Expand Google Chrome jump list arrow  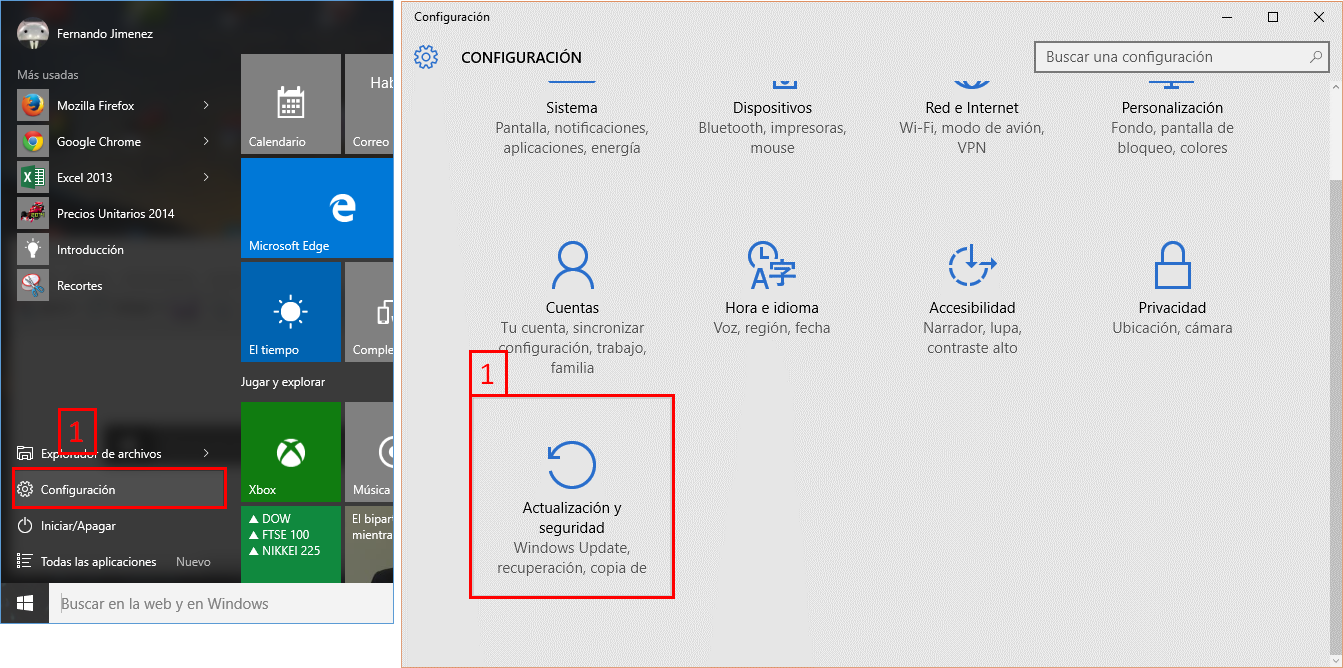tap(206, 141)
